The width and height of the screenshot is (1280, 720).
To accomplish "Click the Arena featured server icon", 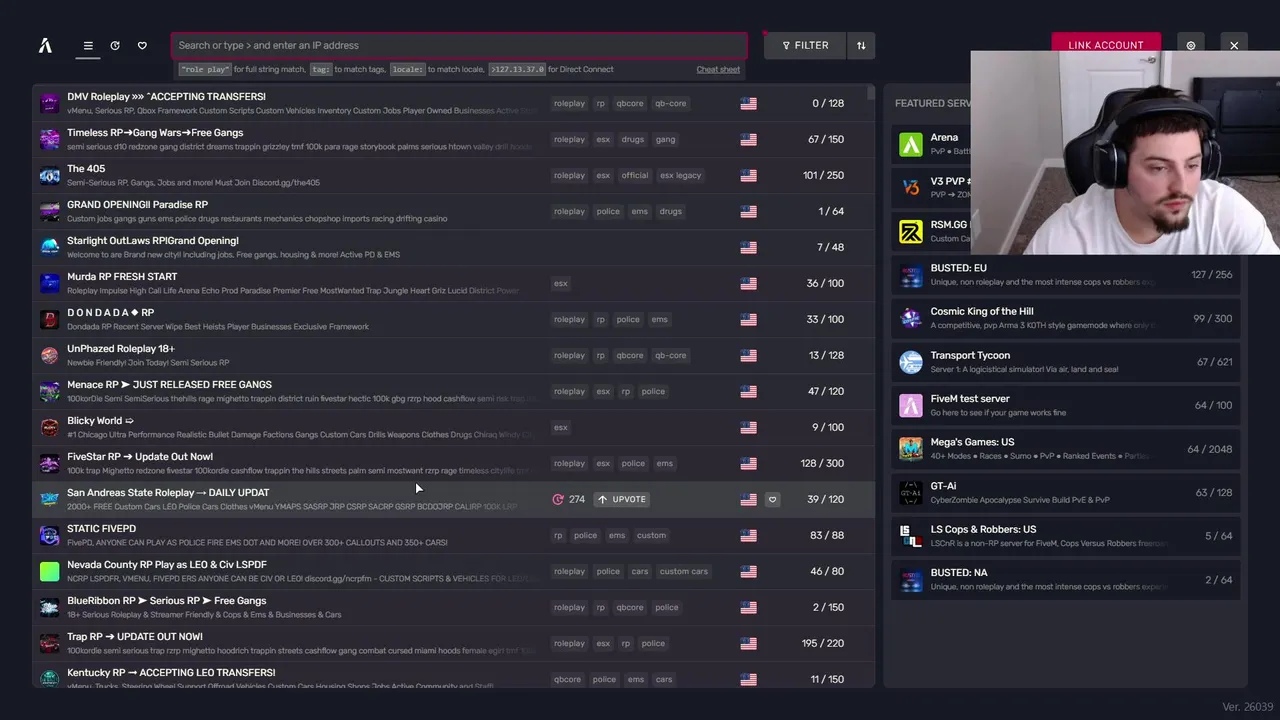I will [x=910, y=144].
